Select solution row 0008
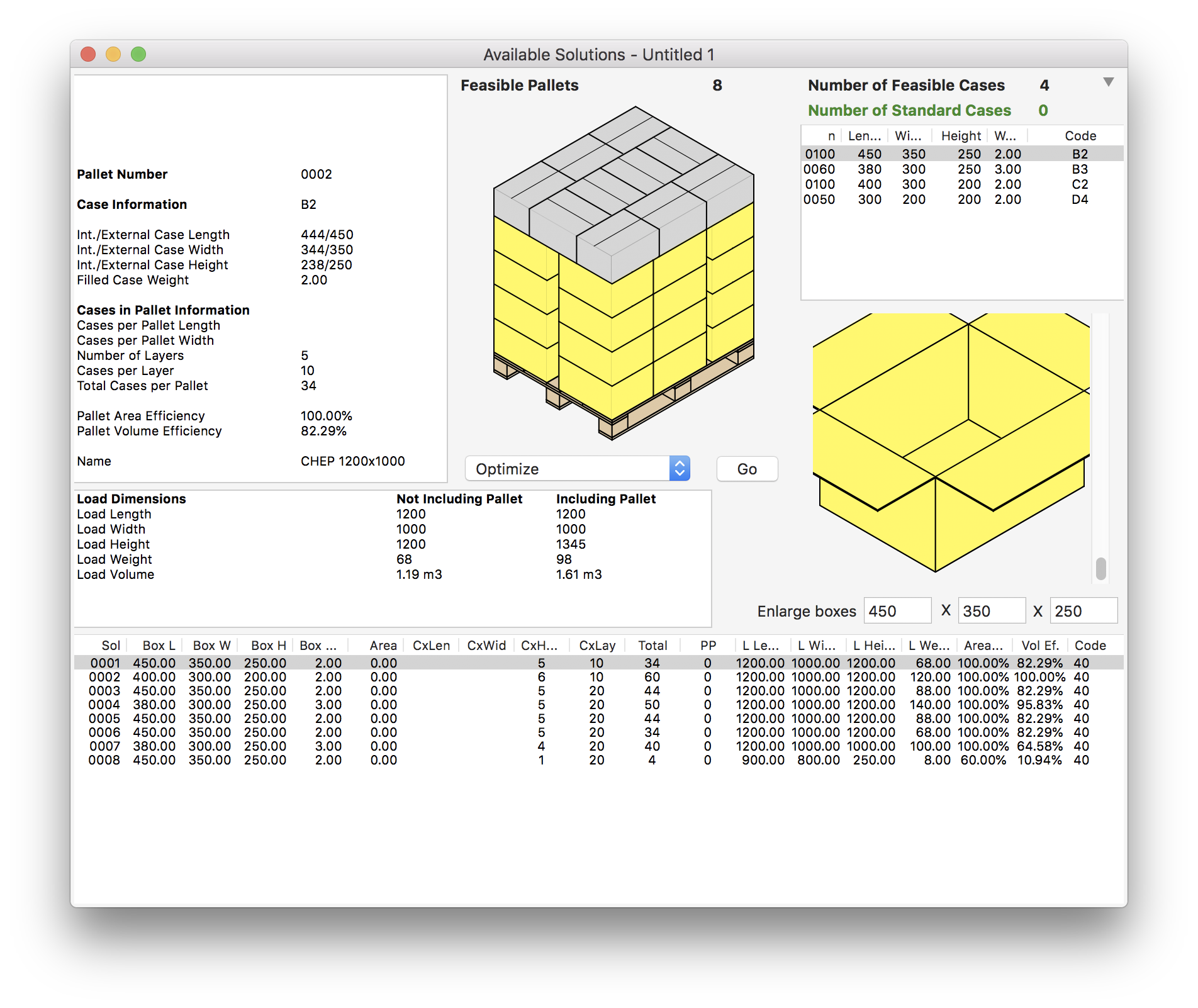Screen dimensions: 1198x1008 click(x=598, y=760)
